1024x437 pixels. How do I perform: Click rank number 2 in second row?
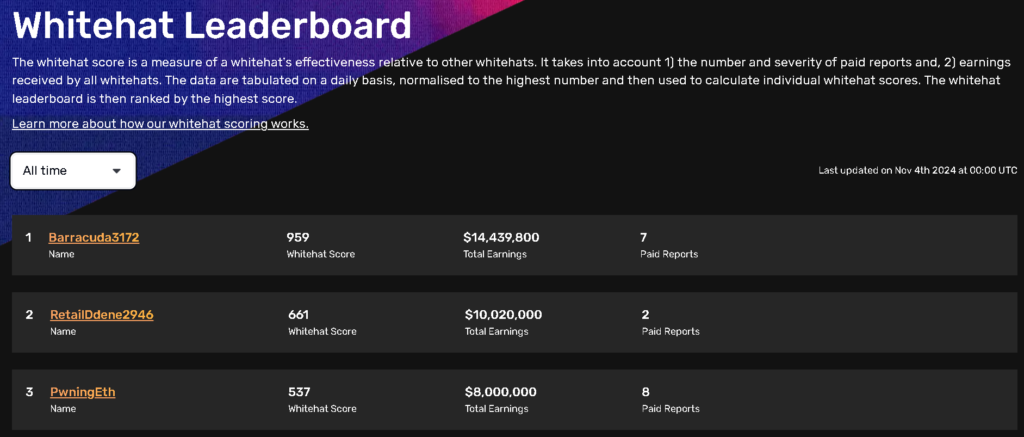pyautogui.click(x=29, y=315)
